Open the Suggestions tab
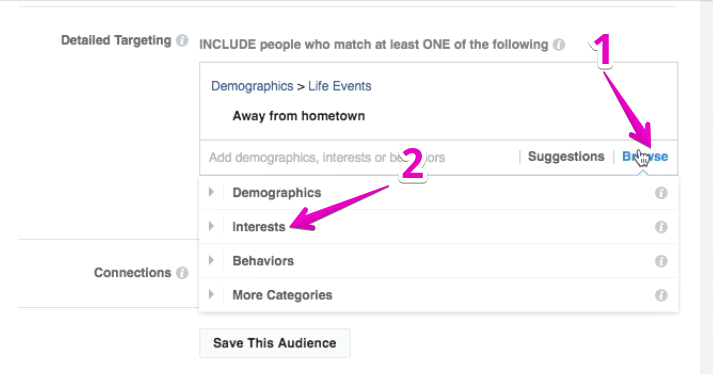Image resolution: width=713 pixels, height=374 pixels. (x=566, y=157)
